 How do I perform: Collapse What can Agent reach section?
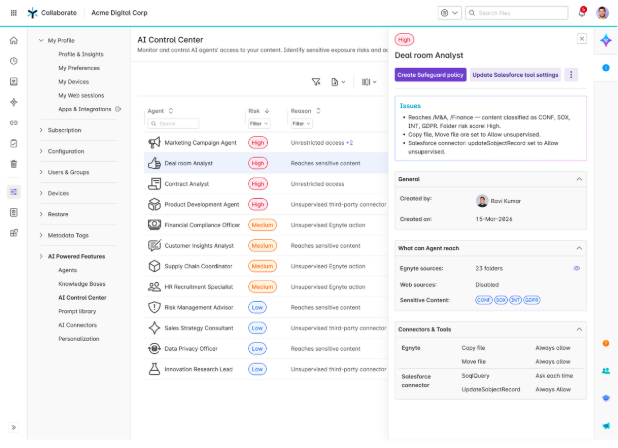pos(579,248)
